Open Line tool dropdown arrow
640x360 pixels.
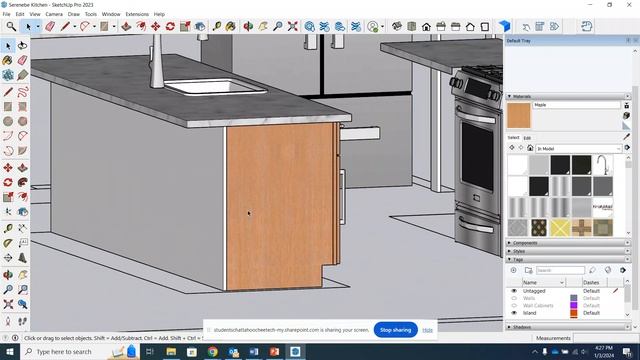[x=75, y=27]
